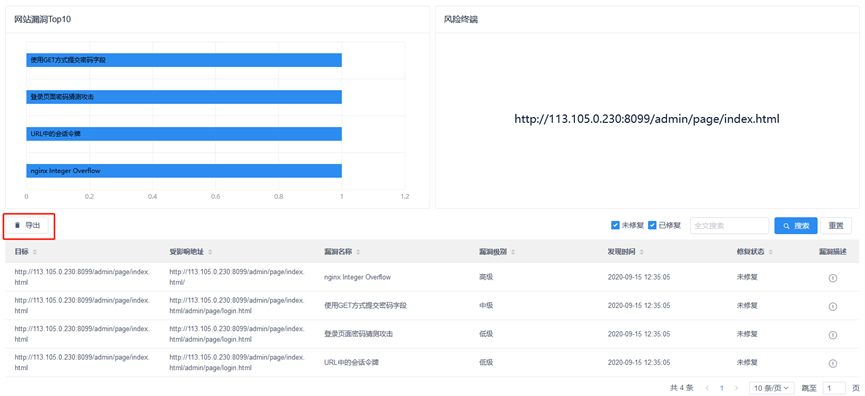
Task: Open description icon for URL中的会话令牌 row
Action: click(833, 363)
